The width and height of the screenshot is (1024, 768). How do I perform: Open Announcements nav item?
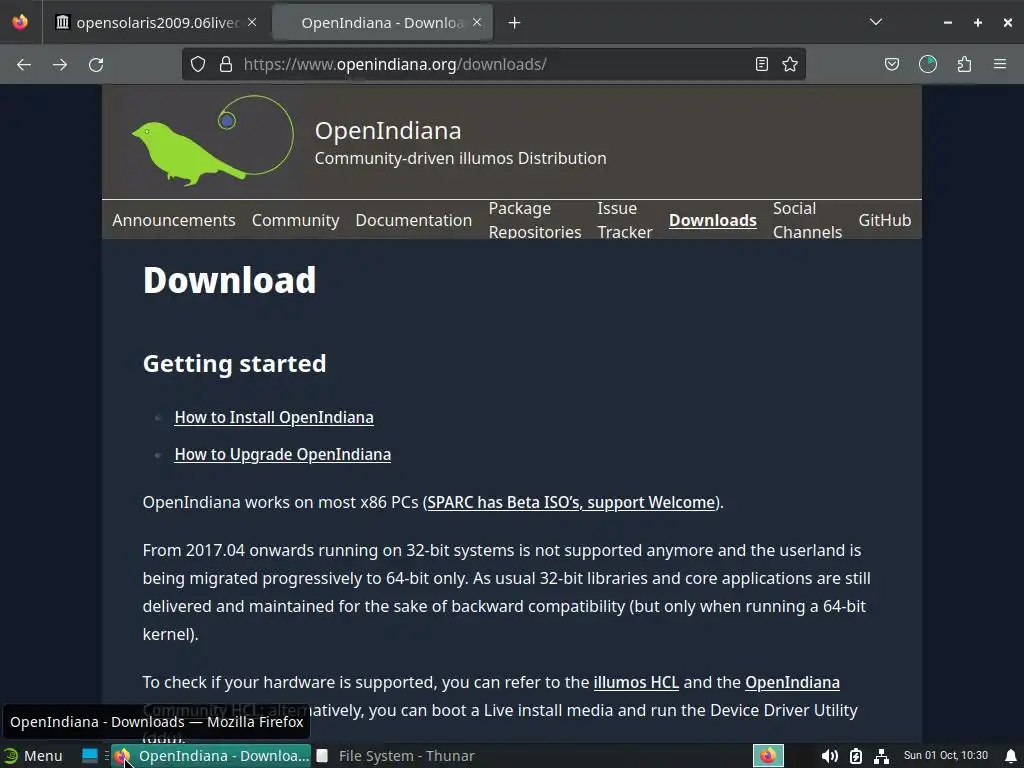coord(174,220)
